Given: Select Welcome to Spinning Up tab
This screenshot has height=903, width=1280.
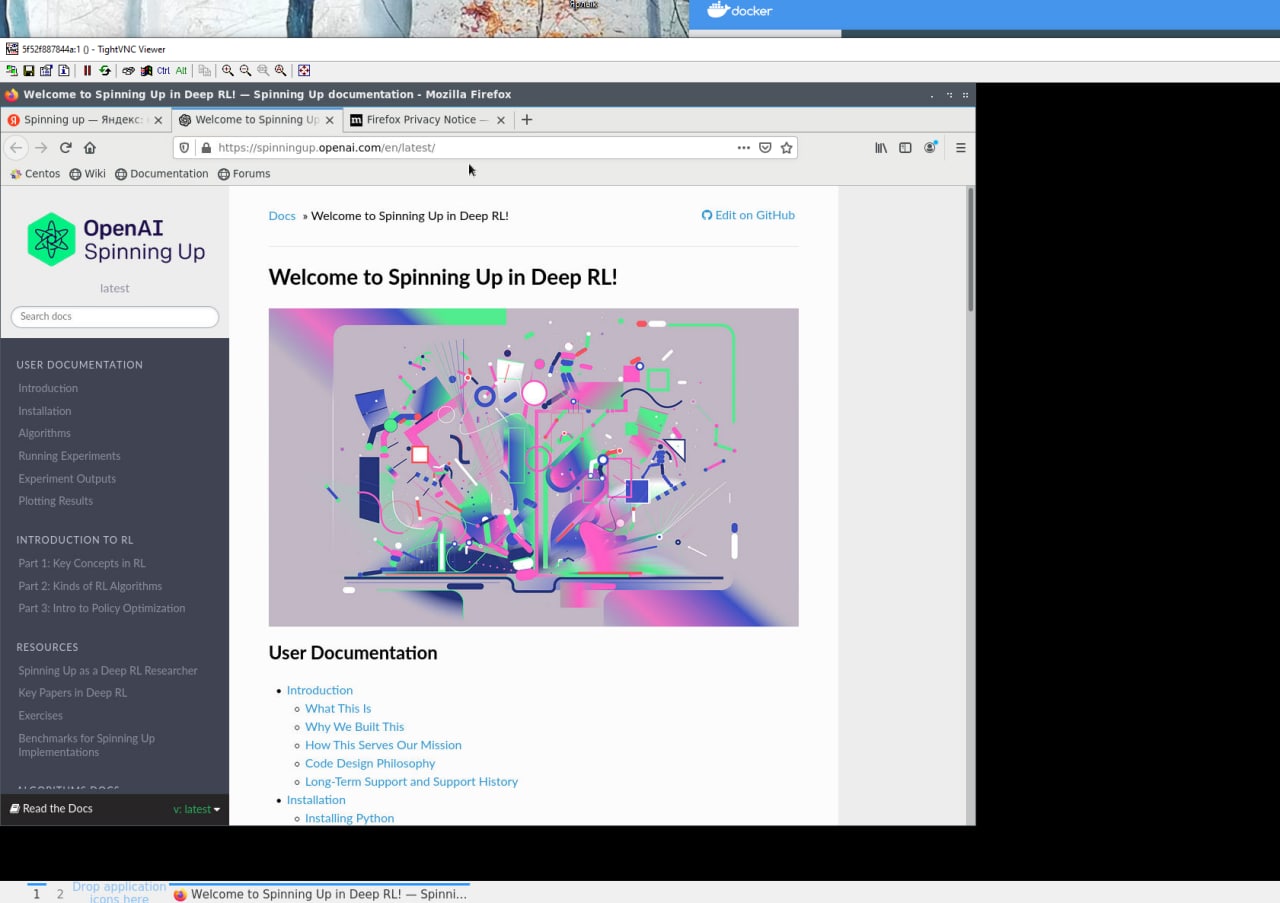Looking at the screenshot, I should (256, 119).
